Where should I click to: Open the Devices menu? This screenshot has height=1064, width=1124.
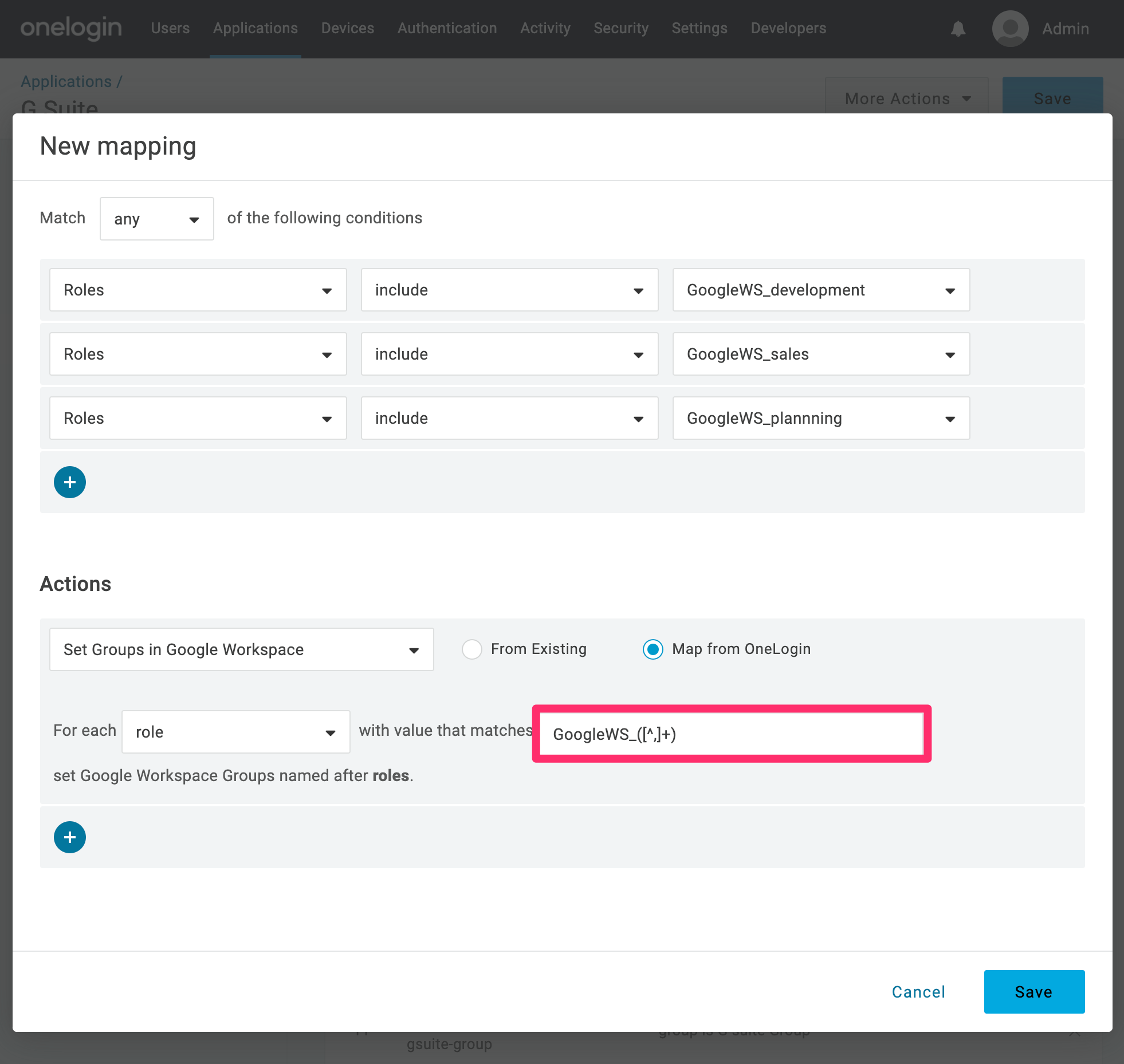pyautogui.click(x=348, y=28)
